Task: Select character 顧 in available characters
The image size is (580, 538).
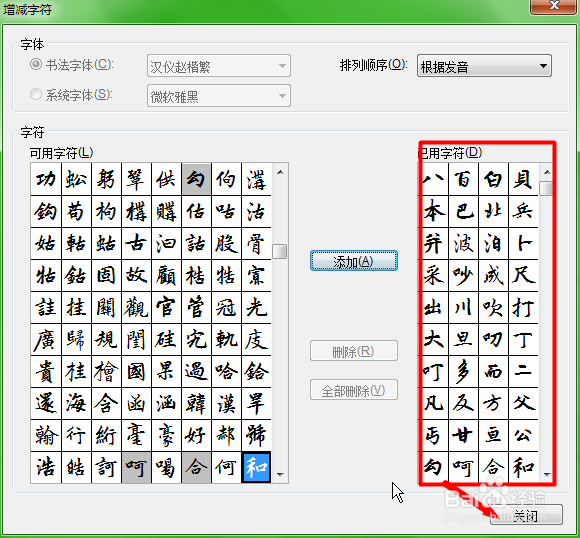Action: 166,275
